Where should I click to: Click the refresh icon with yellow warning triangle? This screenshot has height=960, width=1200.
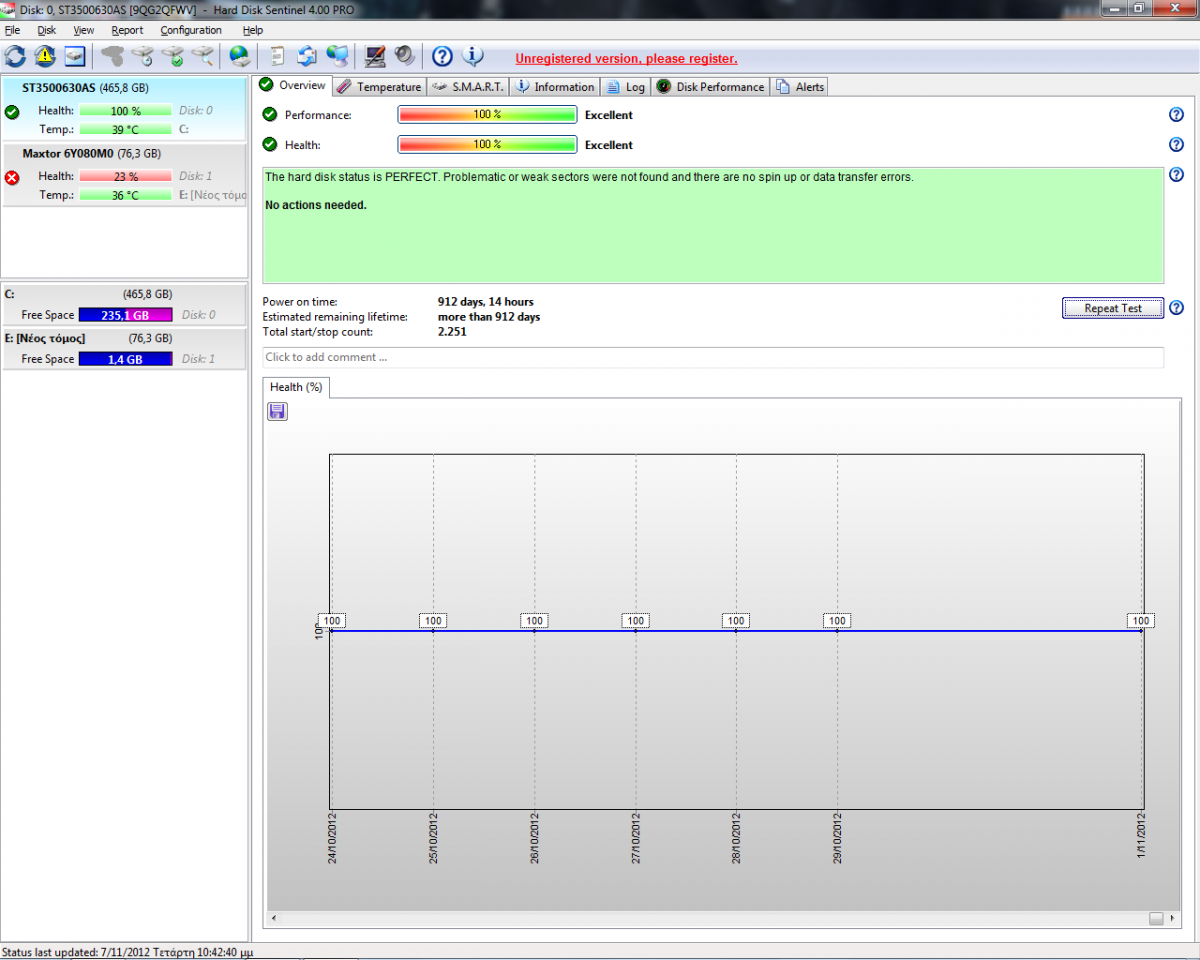point(45,56)
